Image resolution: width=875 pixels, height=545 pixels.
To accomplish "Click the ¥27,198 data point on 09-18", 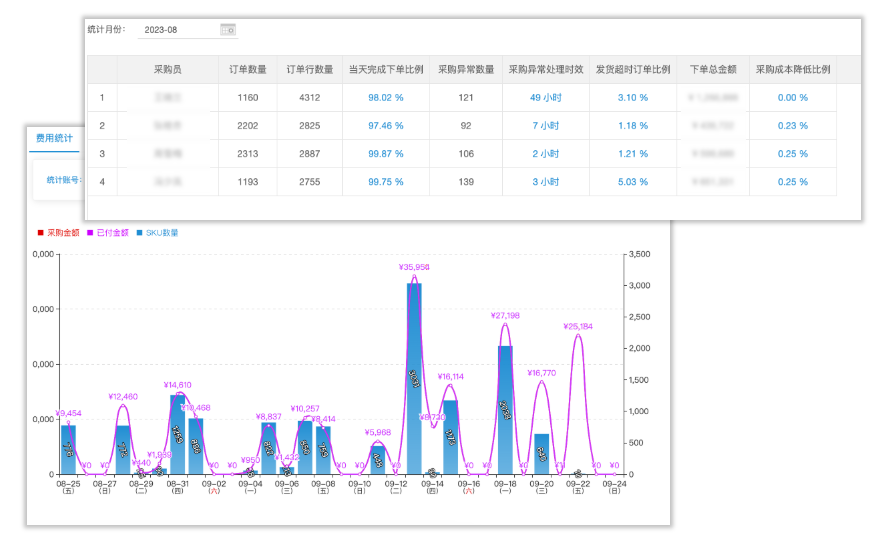I will (x=506, y=316).
